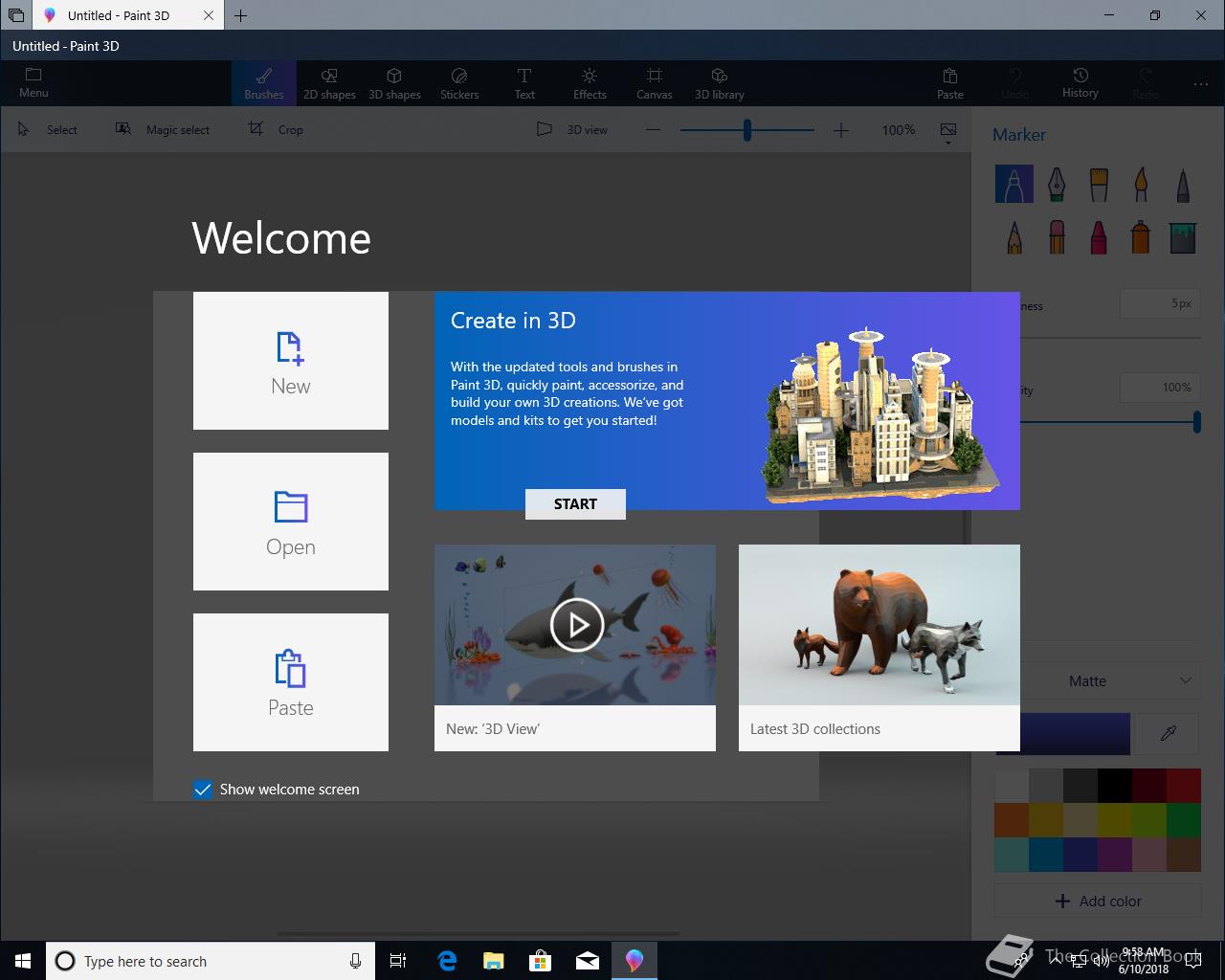This screenshot has width=1225, height=980.
Task: Click the 100% zoom value field
Action: click(899, 130)
